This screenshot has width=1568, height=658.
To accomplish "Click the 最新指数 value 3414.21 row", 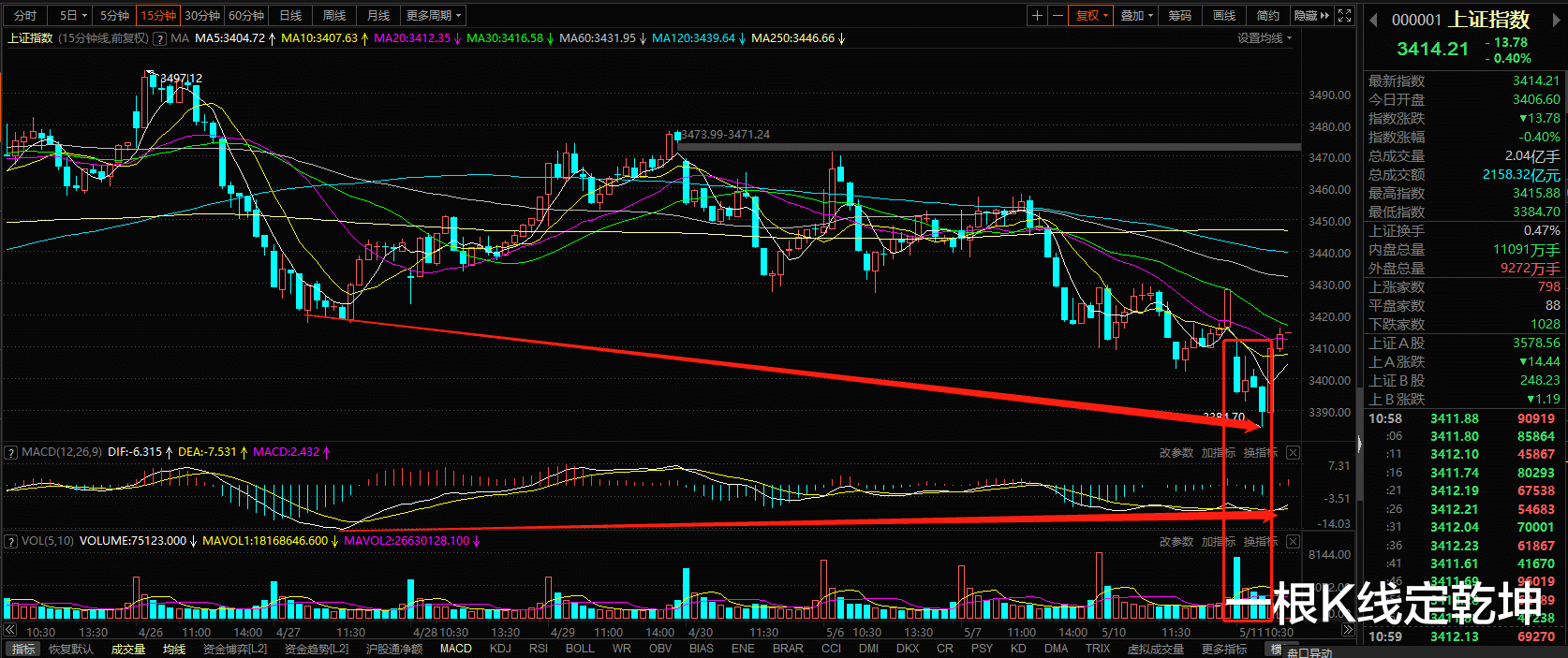I will (1464, 81).
